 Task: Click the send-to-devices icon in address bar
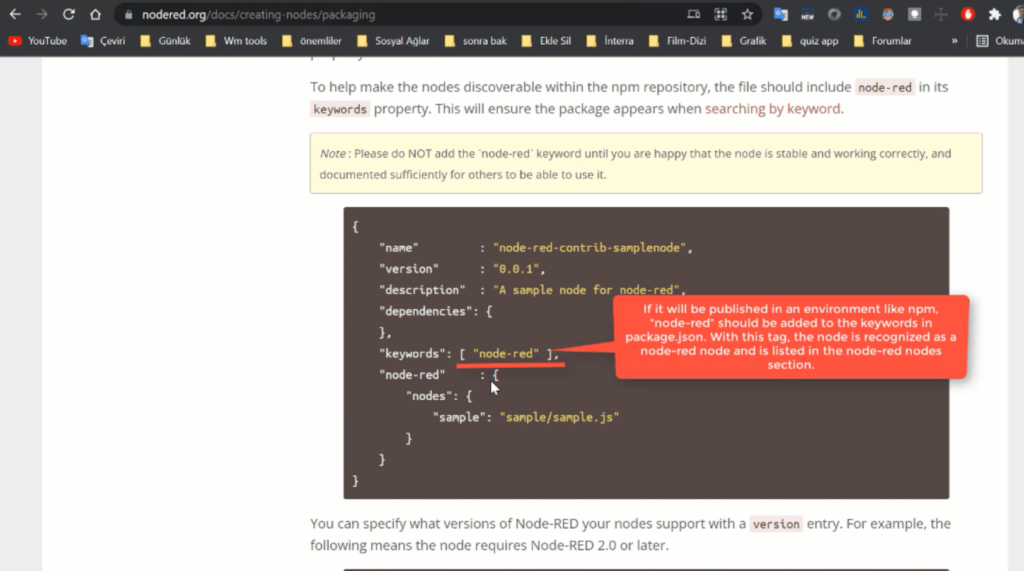pyautogui.click(x=694, y=14)
